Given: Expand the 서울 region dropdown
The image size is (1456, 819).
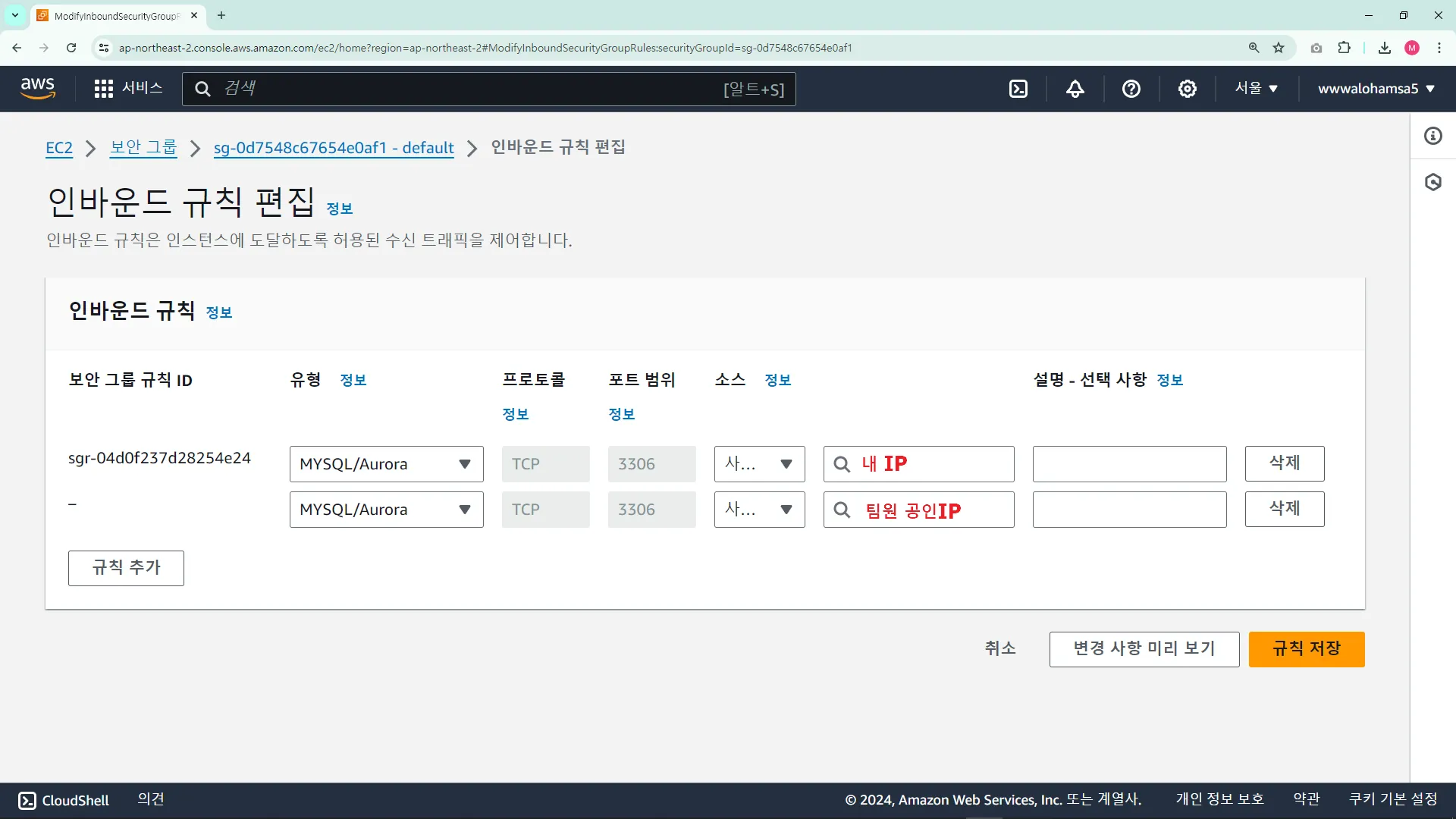Looking at the screenshot, I should [1256, 89].
